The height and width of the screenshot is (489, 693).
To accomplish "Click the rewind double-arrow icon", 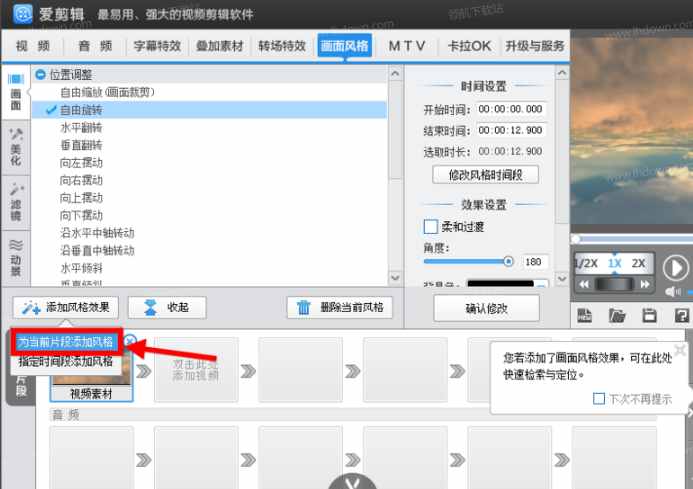I will pyautogui.click(x=583, y=285).
